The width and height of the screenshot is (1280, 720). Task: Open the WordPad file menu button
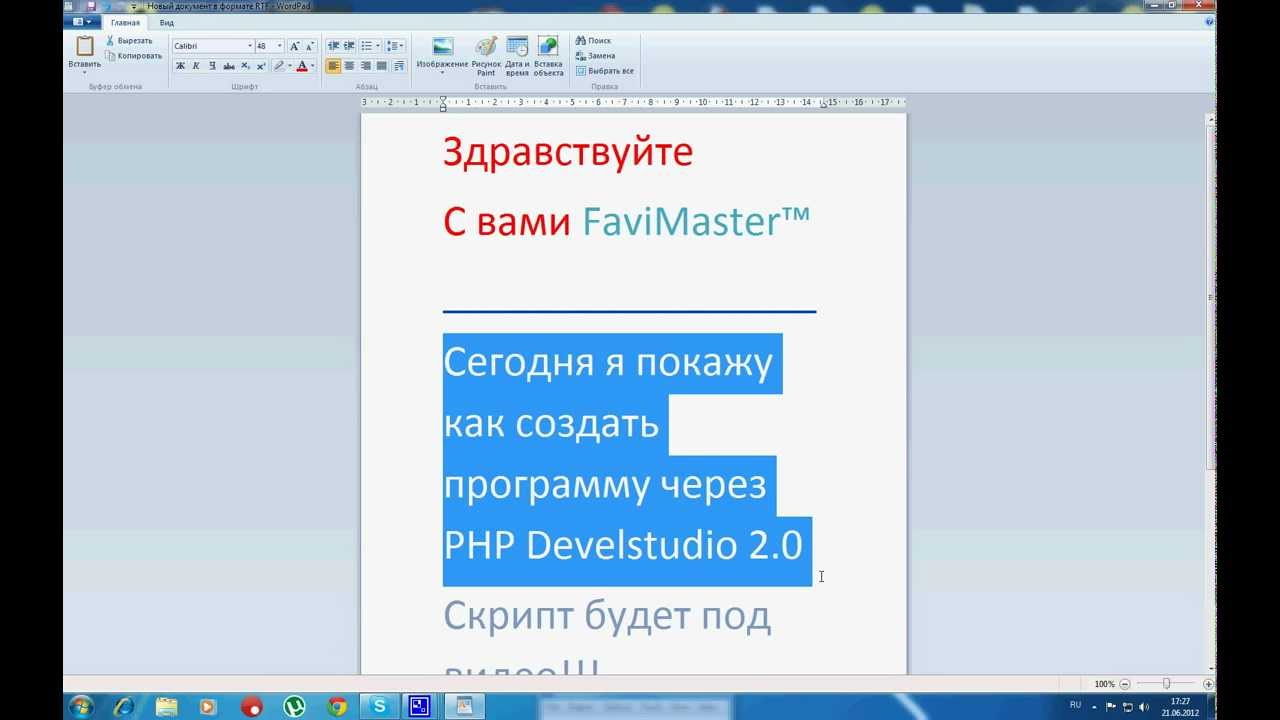click(x=82, y=22)
